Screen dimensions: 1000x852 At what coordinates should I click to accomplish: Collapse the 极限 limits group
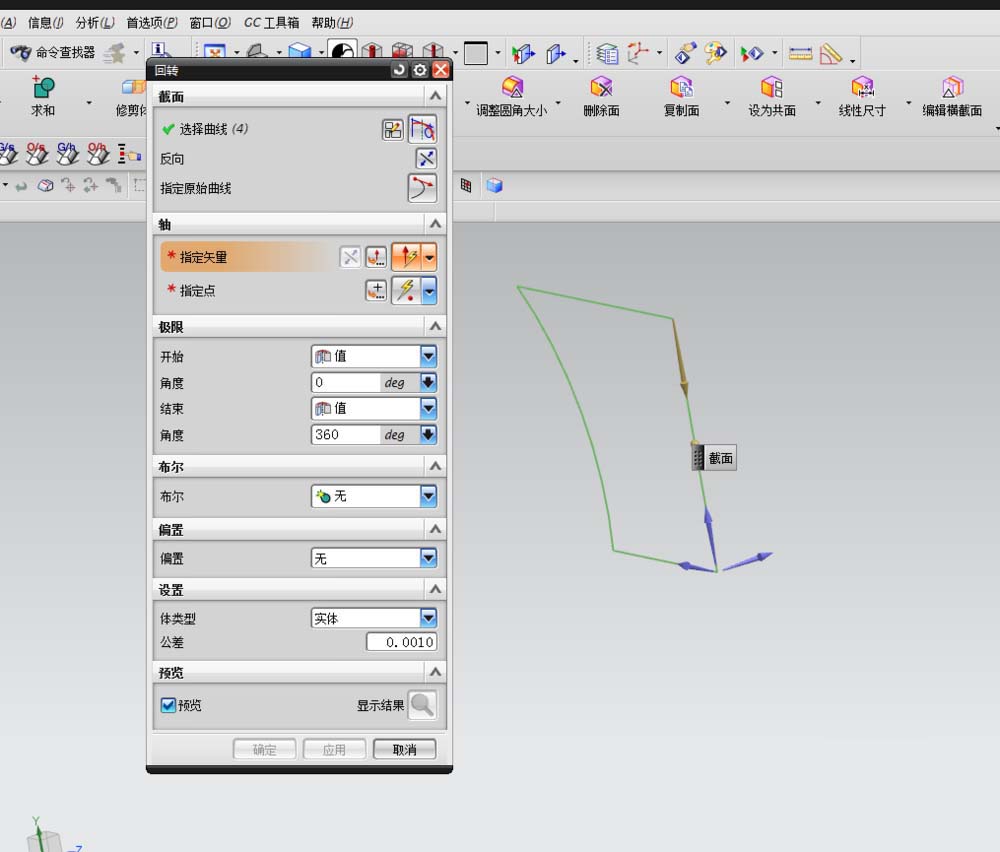pyautogui.click(x=435, y=327)
